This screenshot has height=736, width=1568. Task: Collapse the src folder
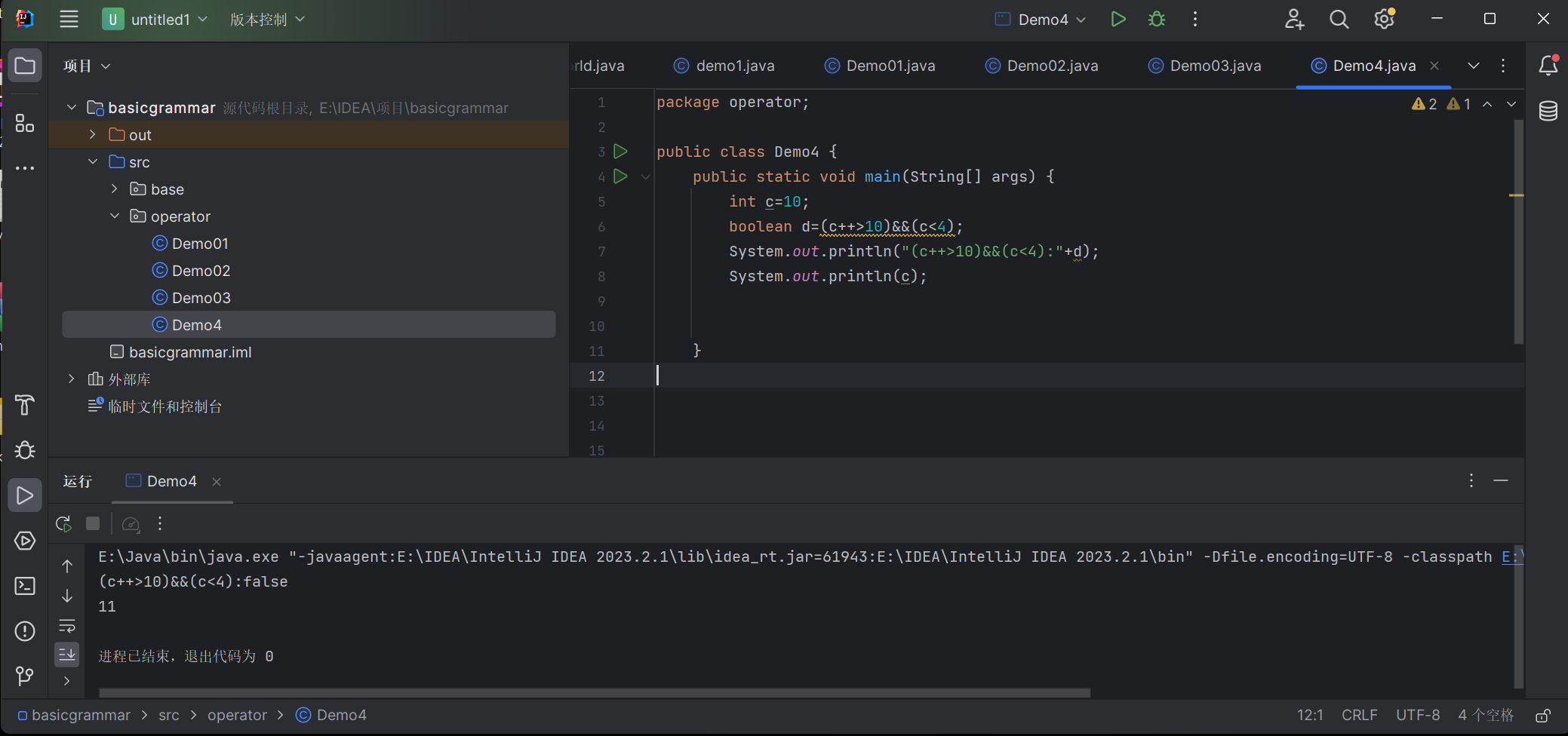point(93,162)
